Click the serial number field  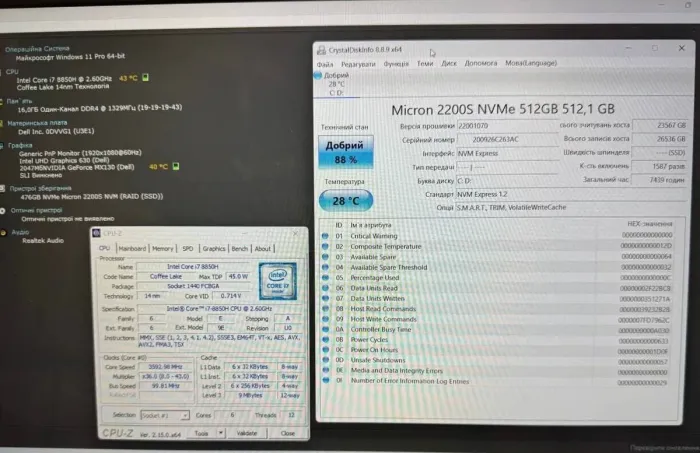pyautogui.click(x=508, y=140)
